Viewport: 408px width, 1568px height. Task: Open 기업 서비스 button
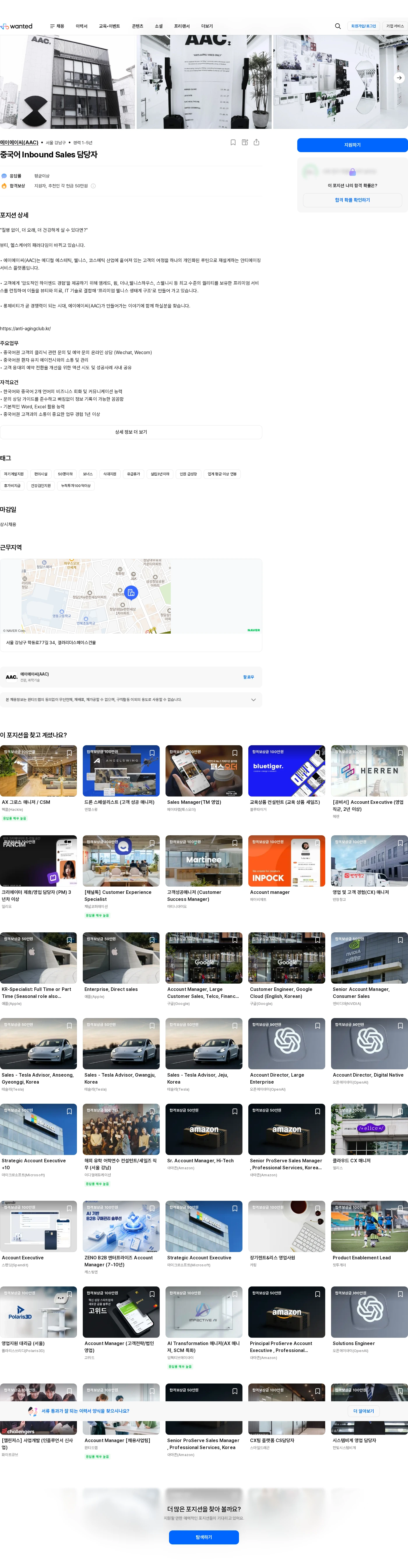[395, 26]
